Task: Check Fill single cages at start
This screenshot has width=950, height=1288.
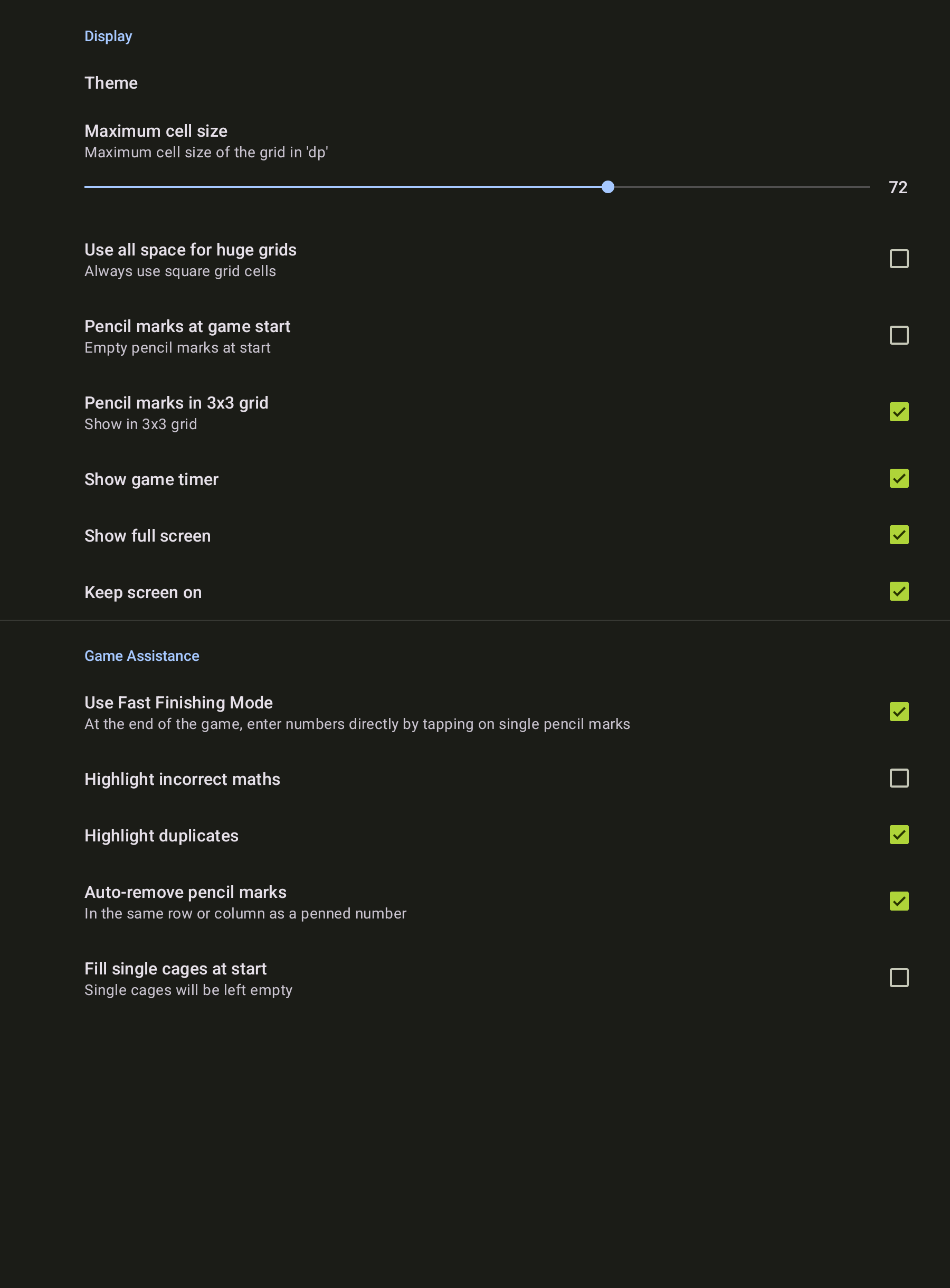Action: click(899, 978)
